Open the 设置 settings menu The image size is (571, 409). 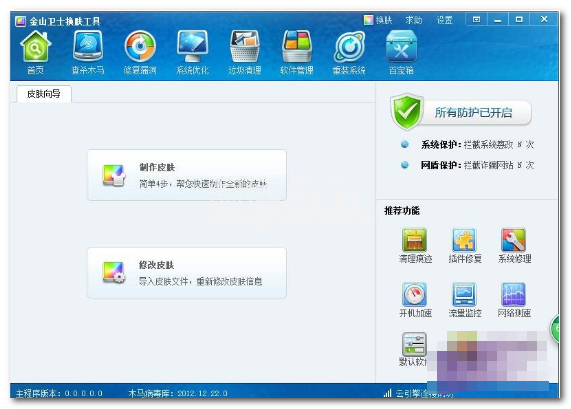[x=445, y=20]
